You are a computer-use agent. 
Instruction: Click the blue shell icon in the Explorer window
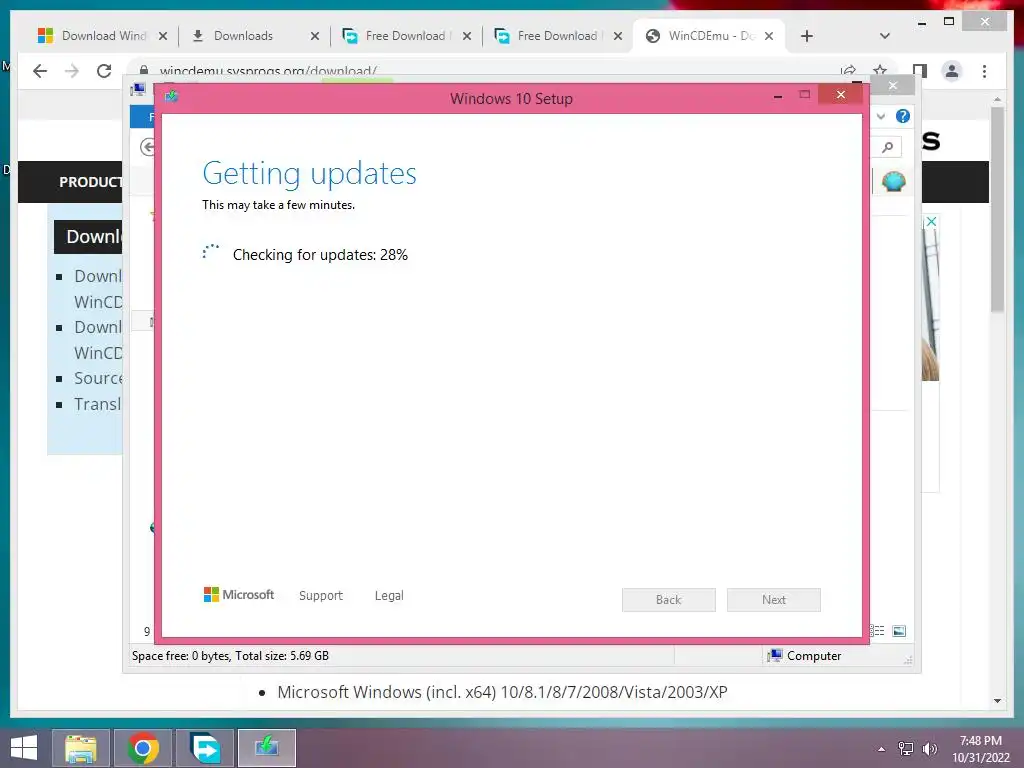click(x=893, y=181)
